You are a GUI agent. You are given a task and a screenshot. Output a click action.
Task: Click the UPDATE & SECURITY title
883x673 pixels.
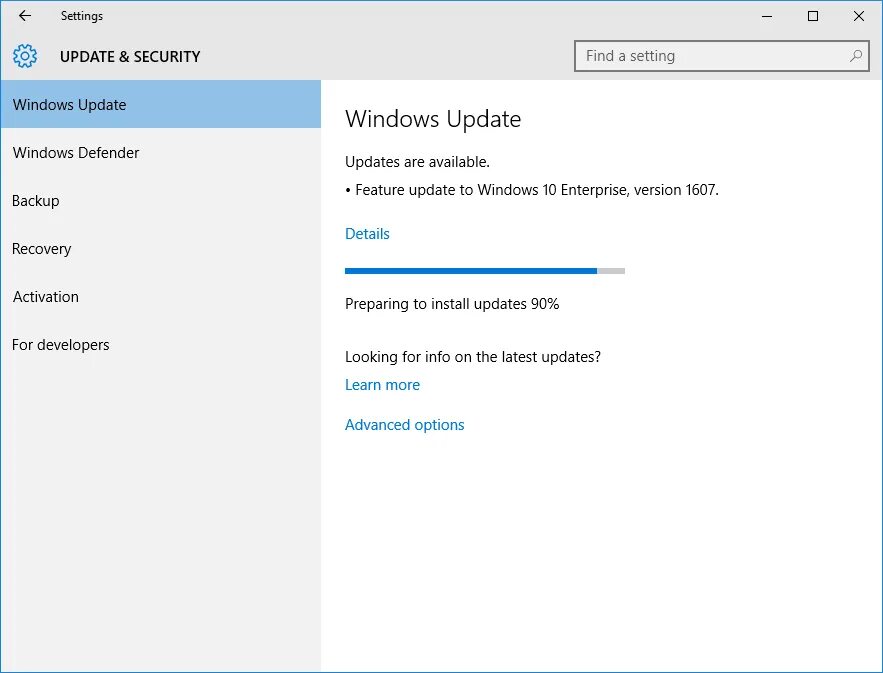pos(130,56)
